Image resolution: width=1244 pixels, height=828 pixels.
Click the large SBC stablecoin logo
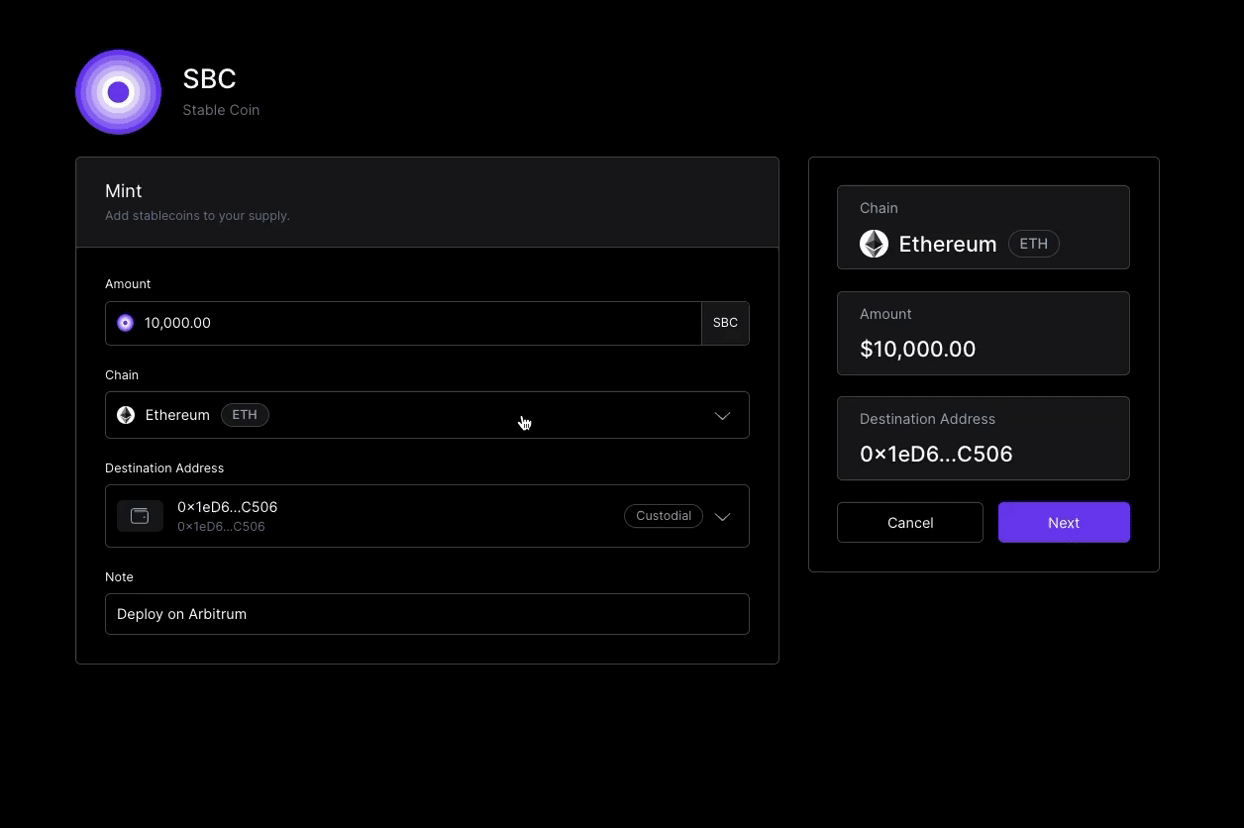tap(118, 92)
